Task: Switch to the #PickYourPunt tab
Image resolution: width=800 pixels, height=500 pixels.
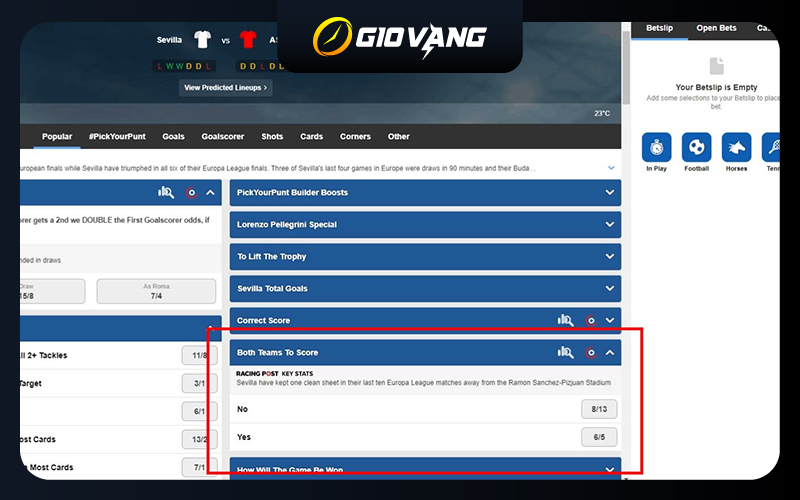Action: (117, 137)
